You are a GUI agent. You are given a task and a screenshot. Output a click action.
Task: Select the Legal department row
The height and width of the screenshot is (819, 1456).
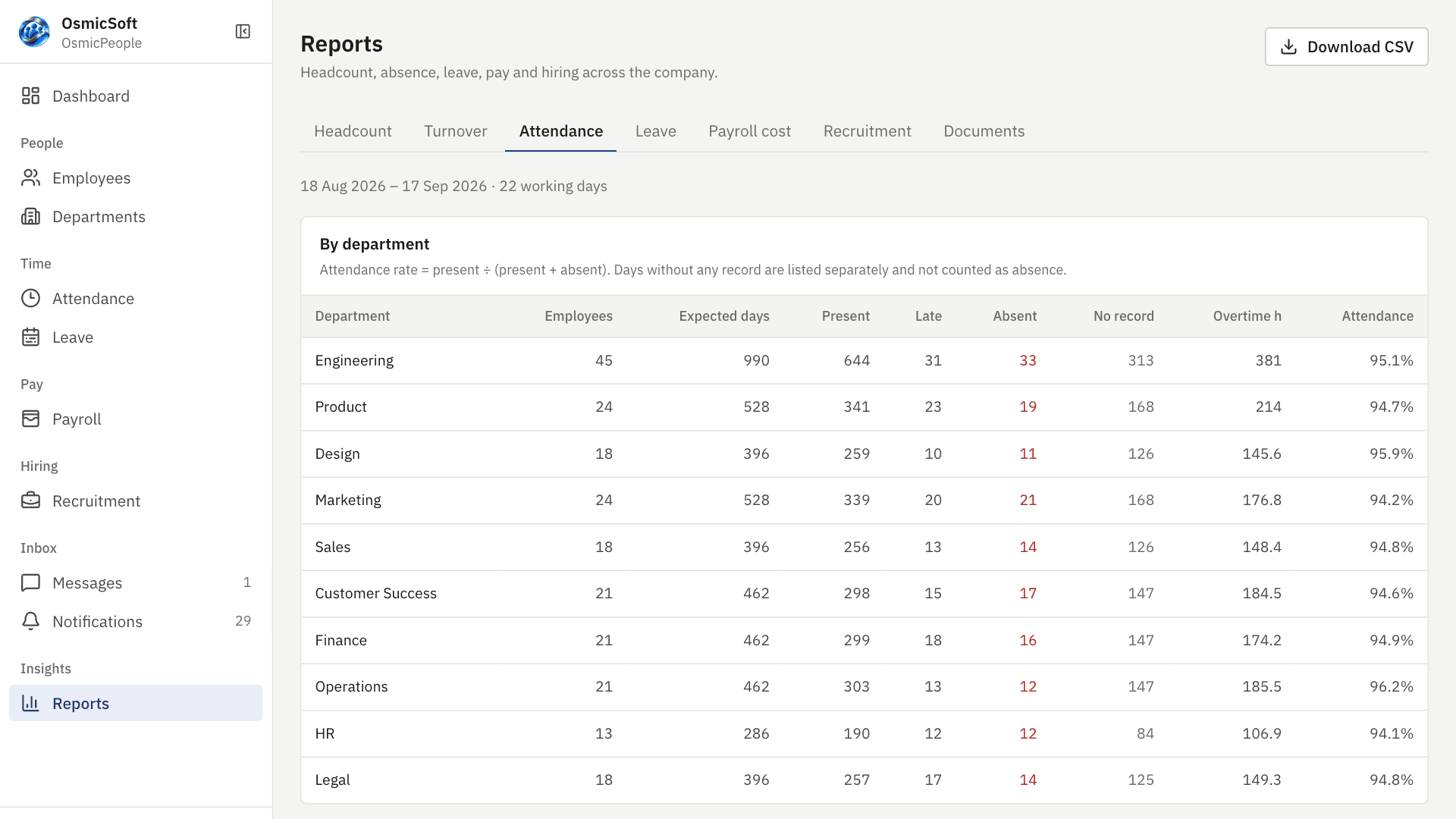click(x=864, y=780)
